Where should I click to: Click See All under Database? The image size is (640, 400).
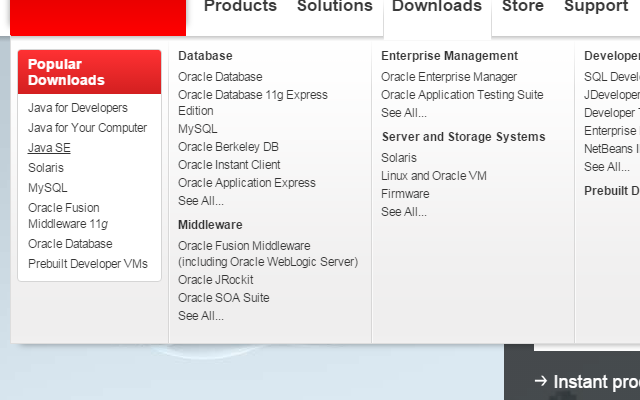[201, 201]
